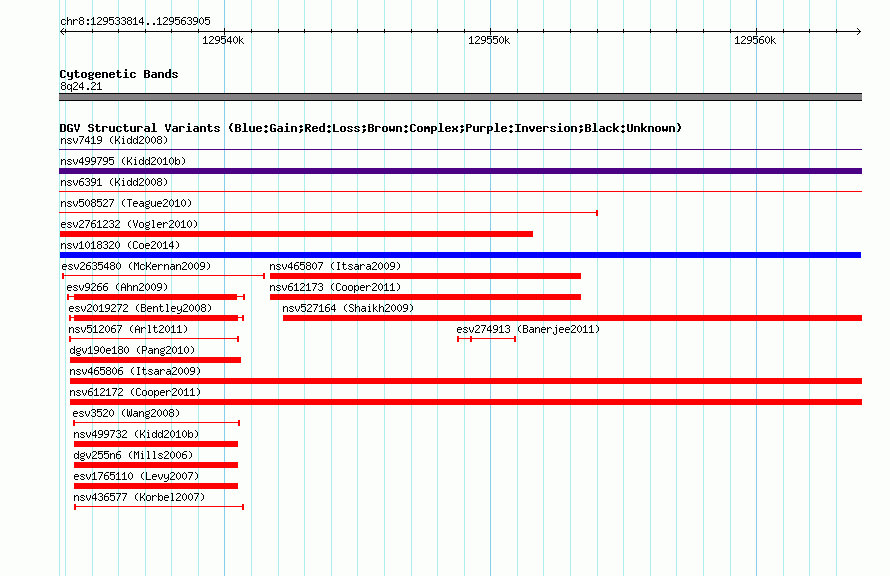The width and height of the screenshot is (890, 576).
Task: Select the dgv255n6 red bar
Action: click(x=156, y=465)
